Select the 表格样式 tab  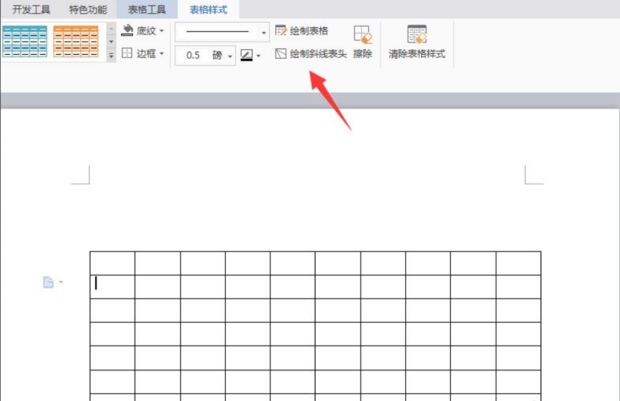tap(208, 9)
